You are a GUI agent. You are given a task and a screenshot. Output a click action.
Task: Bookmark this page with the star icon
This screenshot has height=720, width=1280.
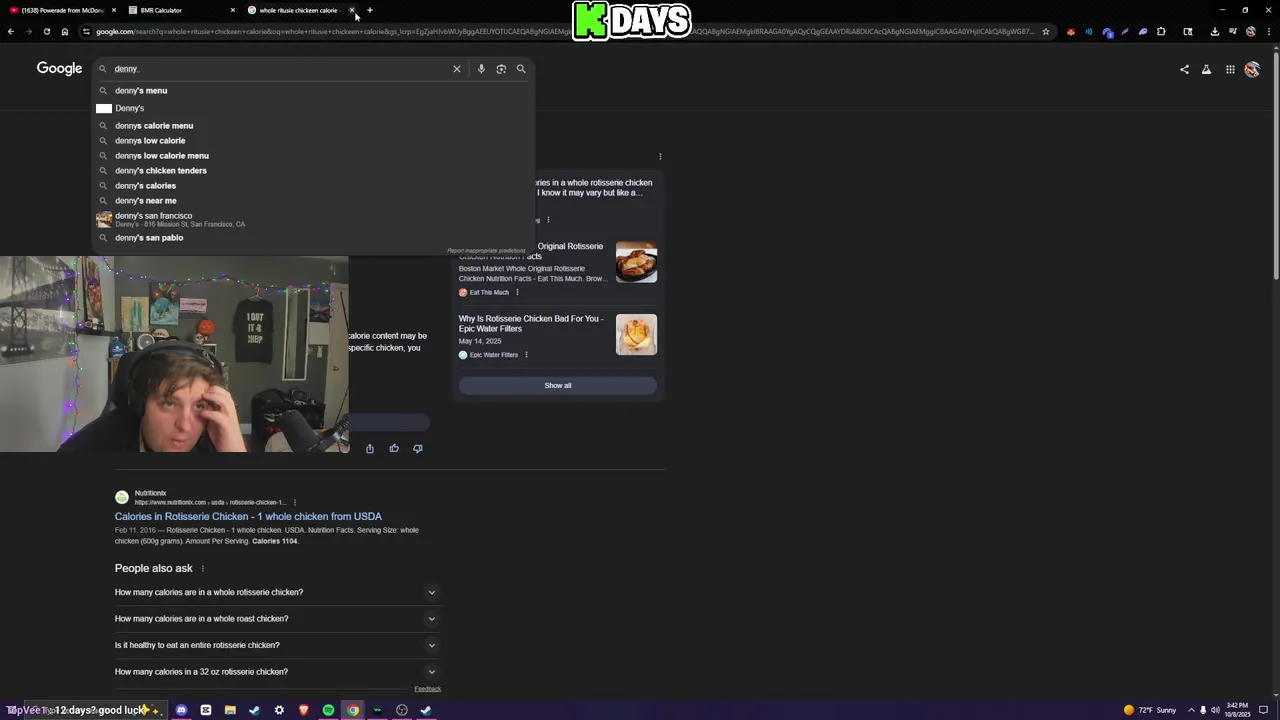pos(1046,31)
